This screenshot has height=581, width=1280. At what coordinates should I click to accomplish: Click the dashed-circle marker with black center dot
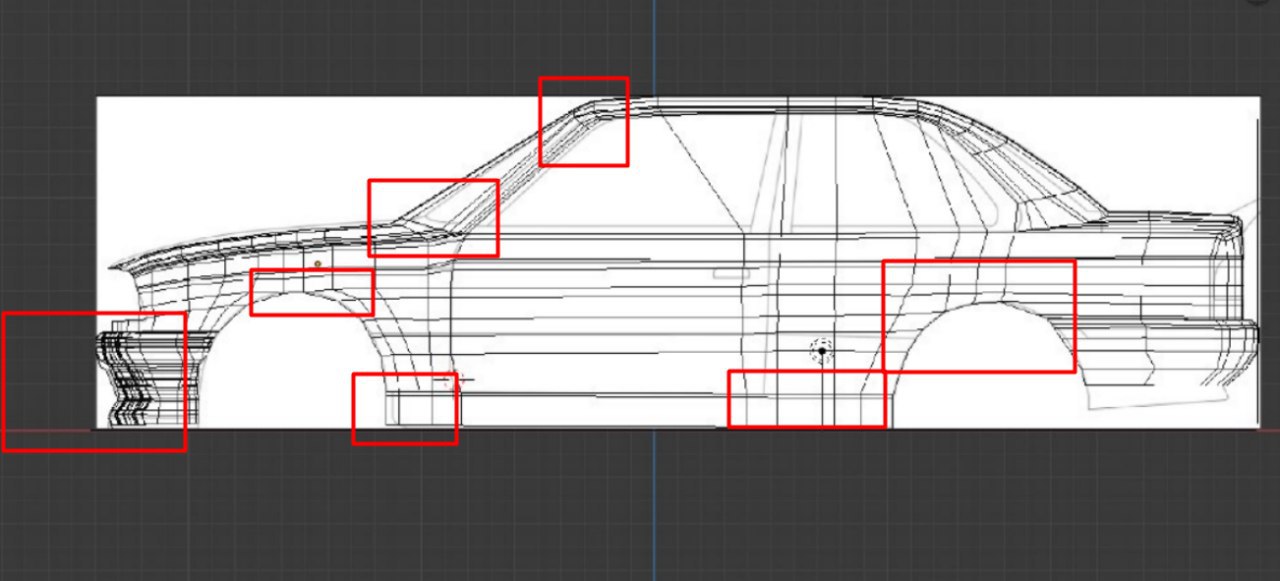click(x=822, y=351)
